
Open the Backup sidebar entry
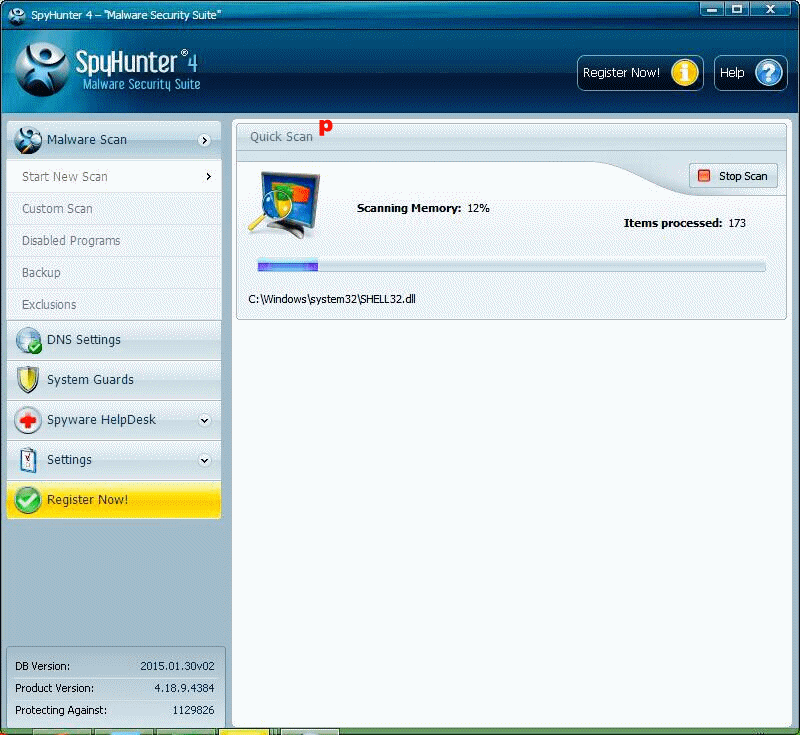[114, 273]
